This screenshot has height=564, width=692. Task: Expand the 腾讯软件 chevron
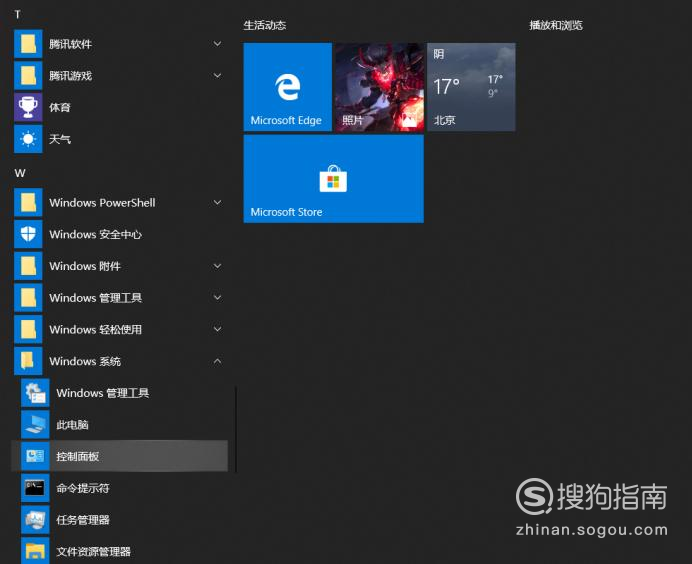coord(218,44)
